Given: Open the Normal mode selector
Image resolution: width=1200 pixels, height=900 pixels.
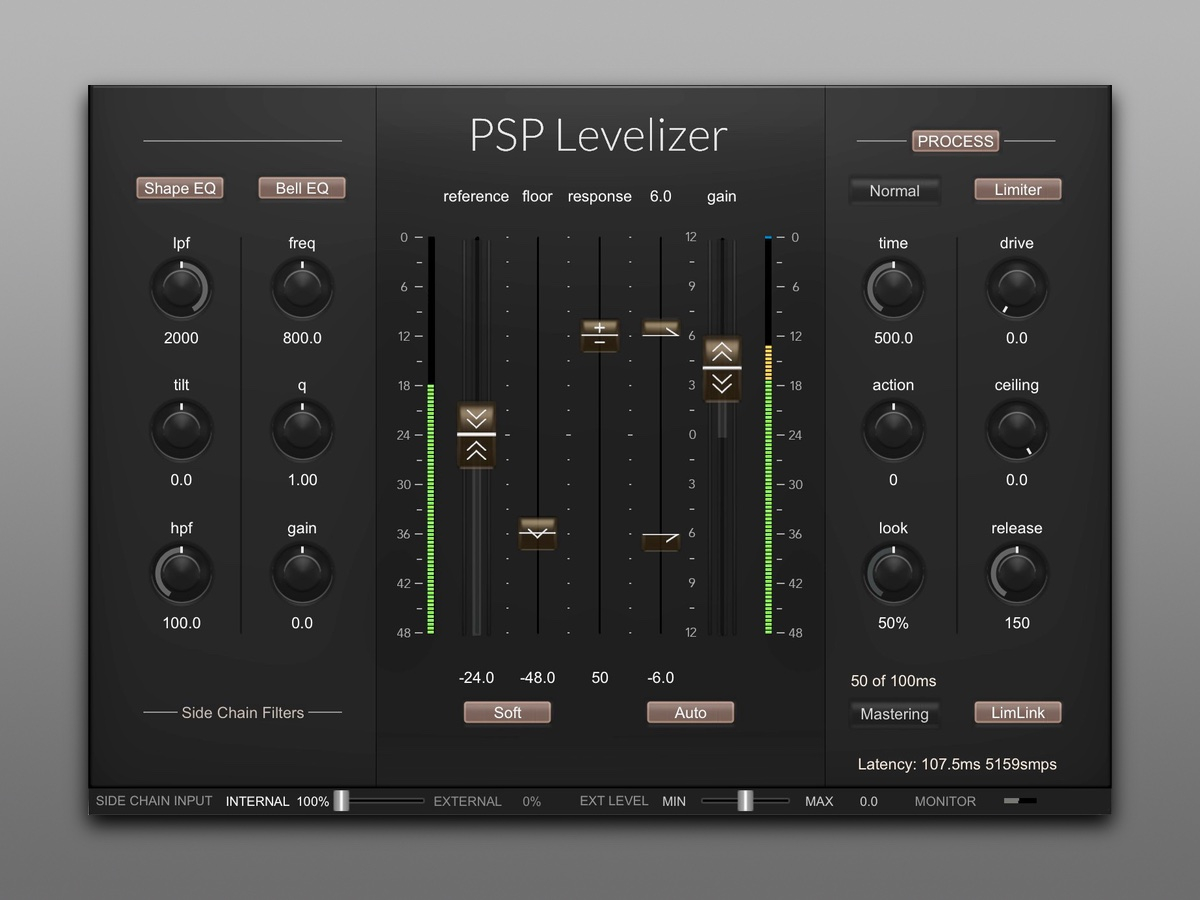Looking at the screenshot, I should [x=894, y=190].
